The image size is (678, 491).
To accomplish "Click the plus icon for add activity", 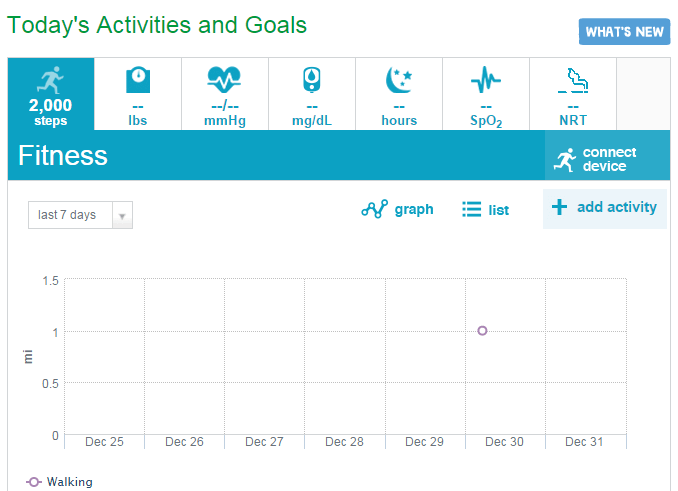I will (559, 207).
